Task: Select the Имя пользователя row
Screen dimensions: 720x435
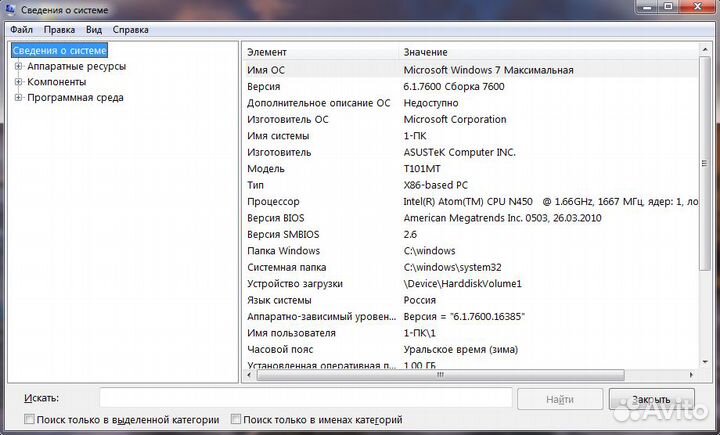Action: (471, 333)
